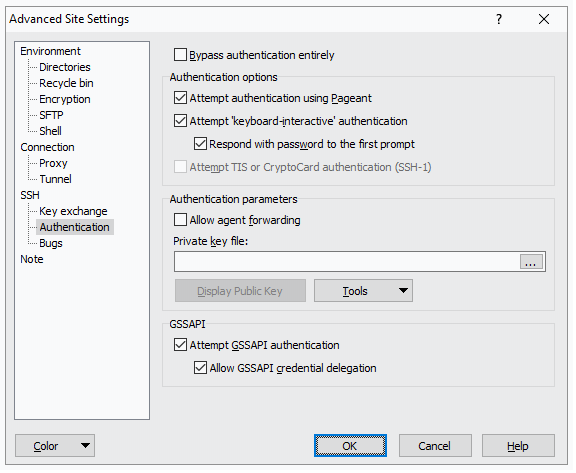Enable Allow agent forwarding checkbox
The image size is (576, 473).
(x=180, y=220)
